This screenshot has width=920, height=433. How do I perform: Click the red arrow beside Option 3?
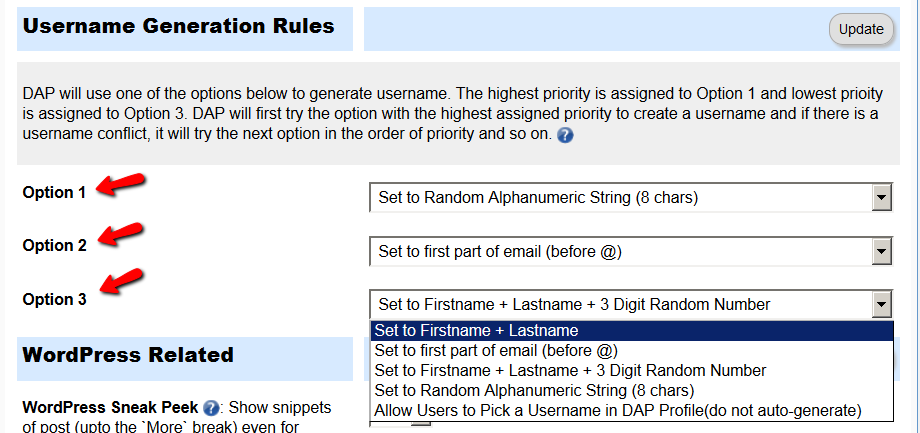120,280
